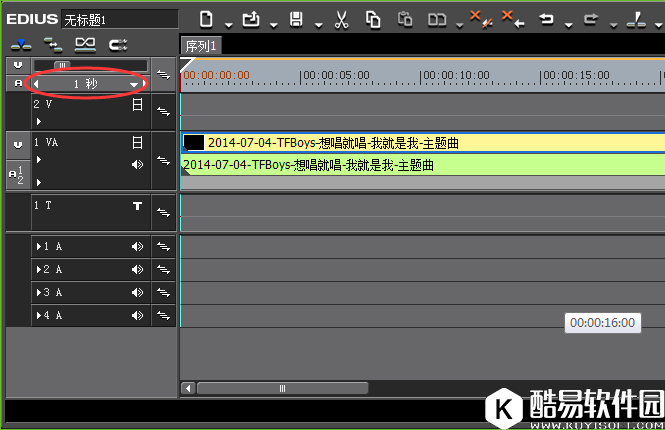Open the timeline scale dropdown showing 1 秒
The image size is (665, 430).
[x=134, y=85]
